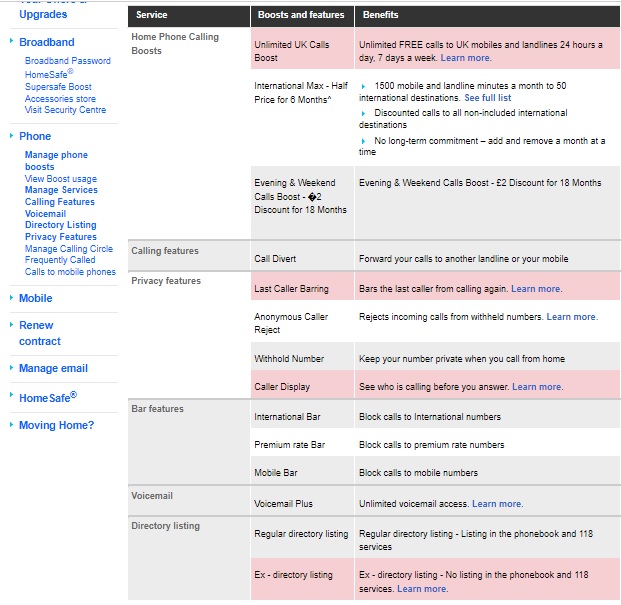Collapse the Phone sidebar section arrow

(11, 136)
